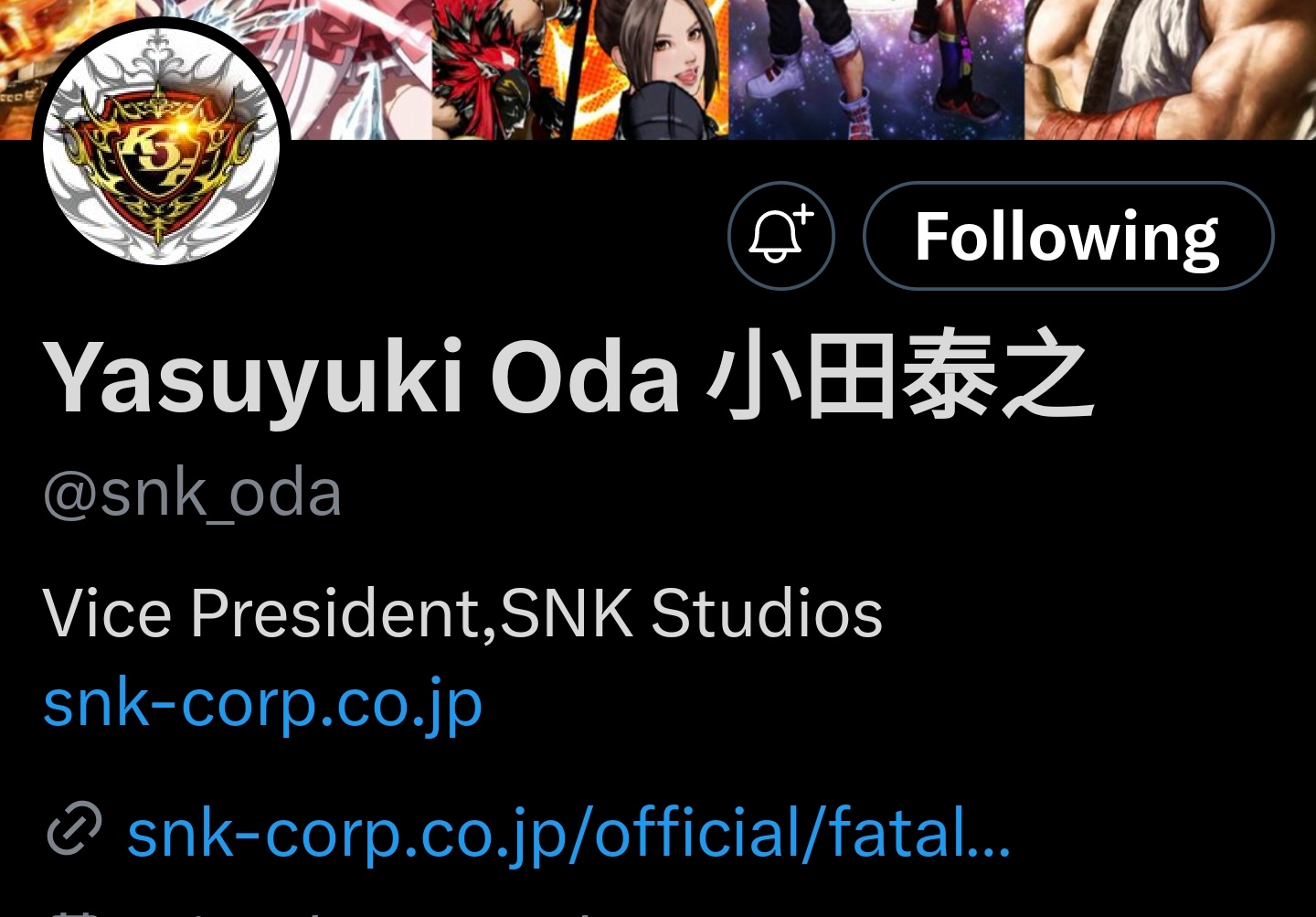Screen dimensions: 1316x917
Task: Click the @snk_oda handle
Action: tap(192, 494)
